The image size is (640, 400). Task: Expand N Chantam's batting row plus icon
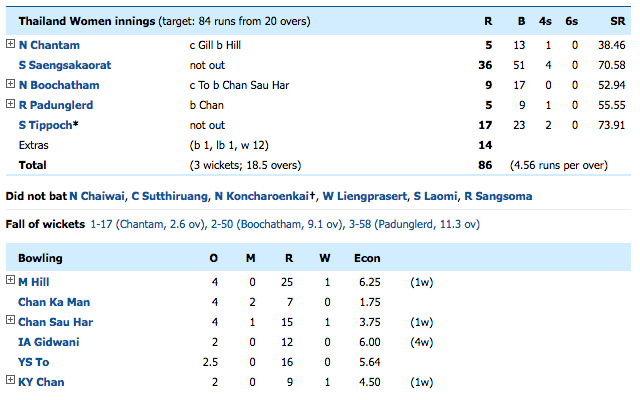[x=10, y=45]
